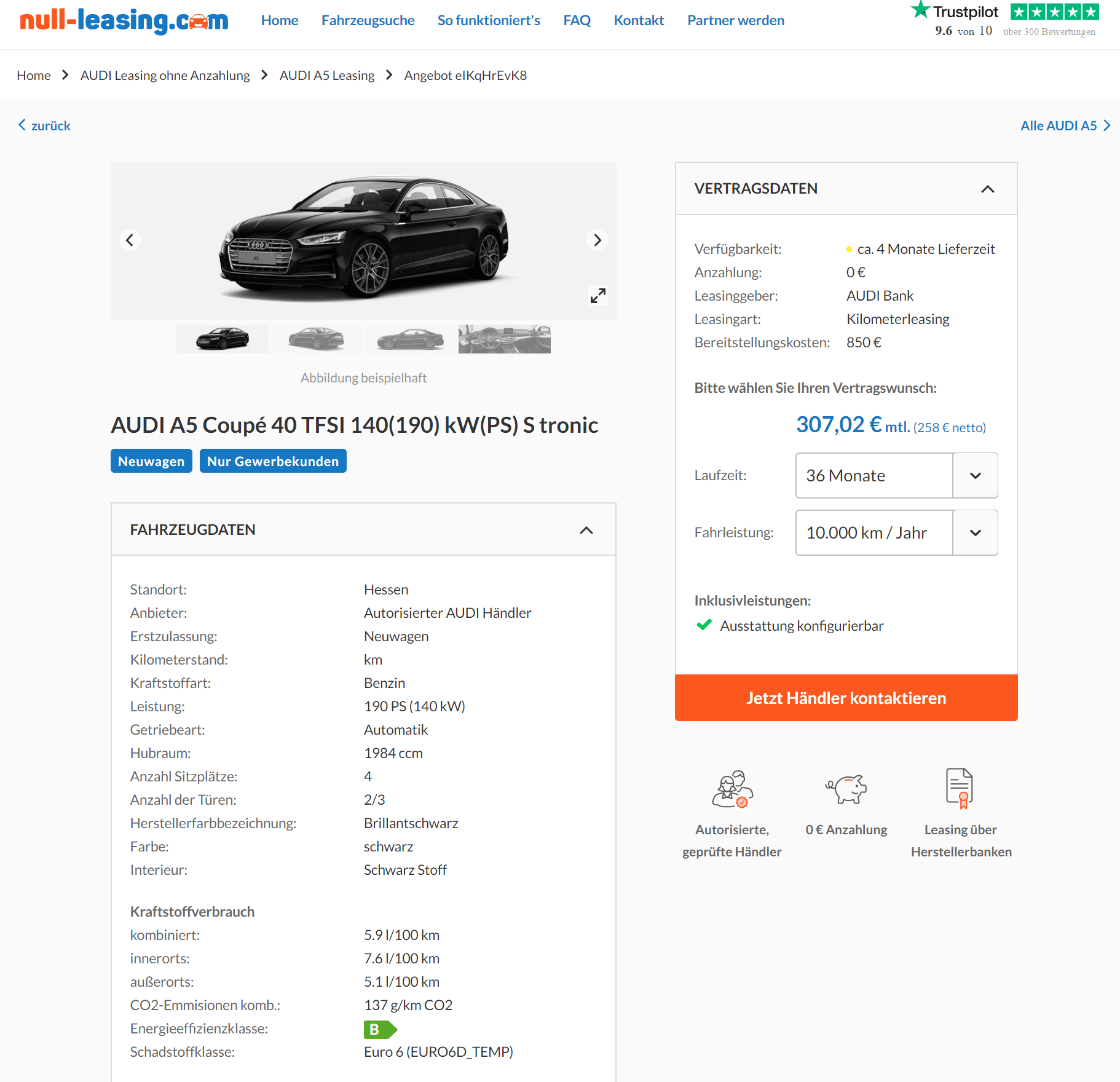The height and width of the screenshot is (1082, 1120).
Task: Open the Trustpilot rating stars
Action: 1054,12
